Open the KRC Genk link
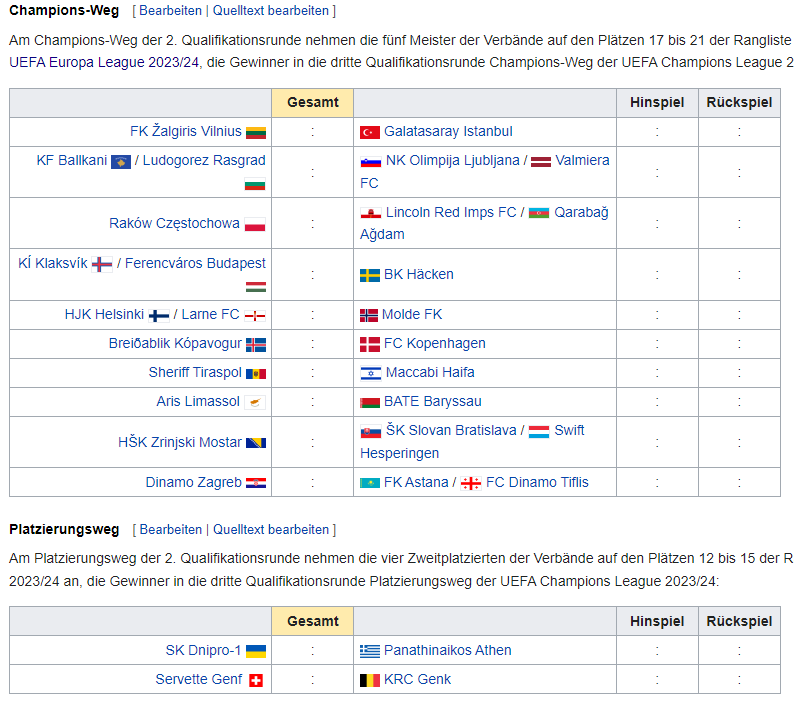This screenshot has width=794, height=709. click(x=417, y=679)
